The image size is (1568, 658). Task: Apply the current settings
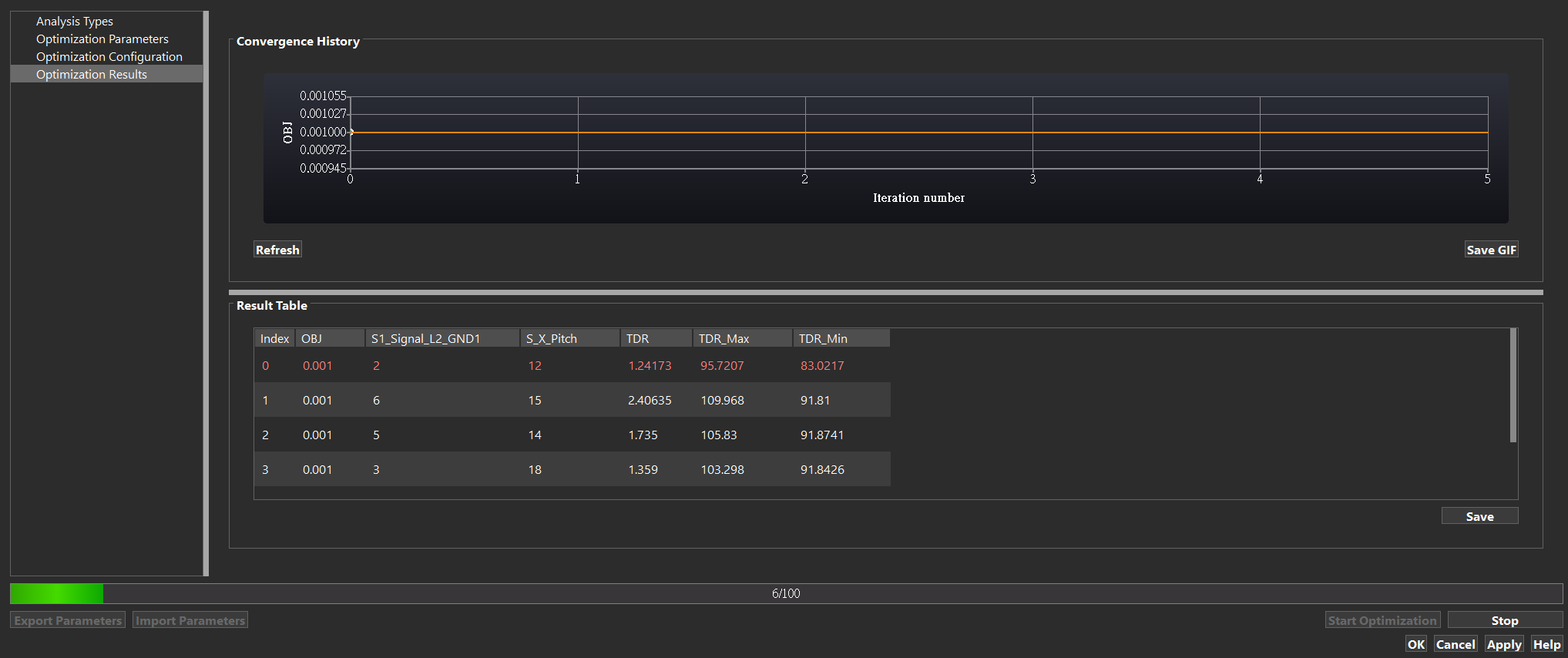tap(1504, 644)
